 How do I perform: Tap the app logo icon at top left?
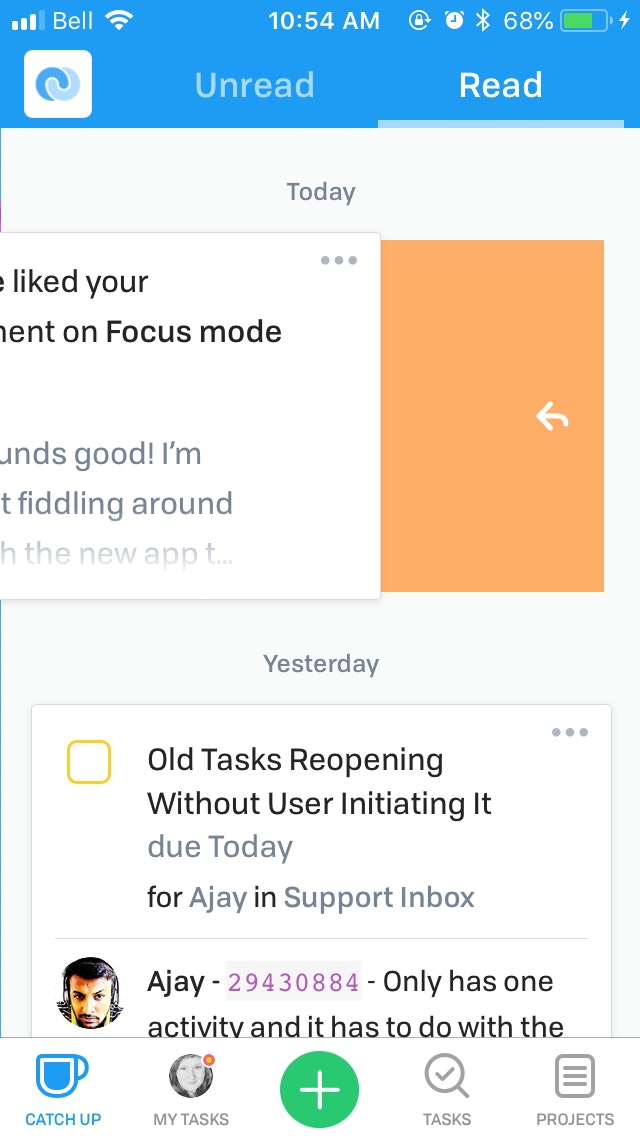(x=58, y=84)
